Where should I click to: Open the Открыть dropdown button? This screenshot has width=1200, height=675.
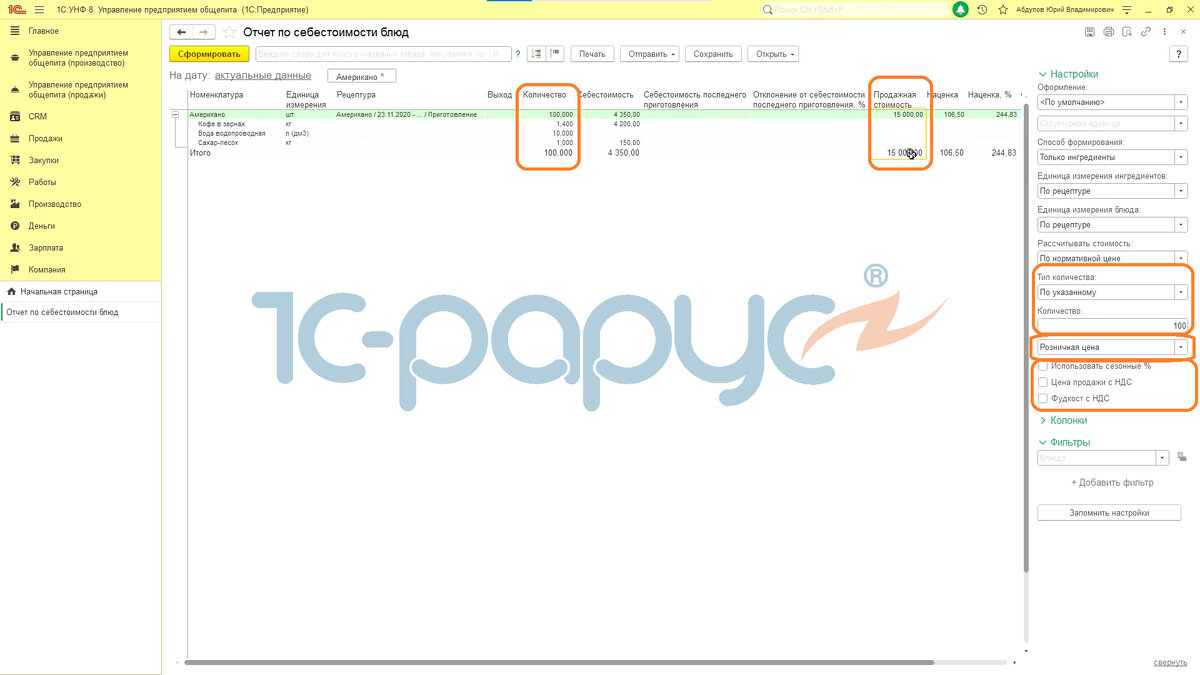(x=775, y=54)
